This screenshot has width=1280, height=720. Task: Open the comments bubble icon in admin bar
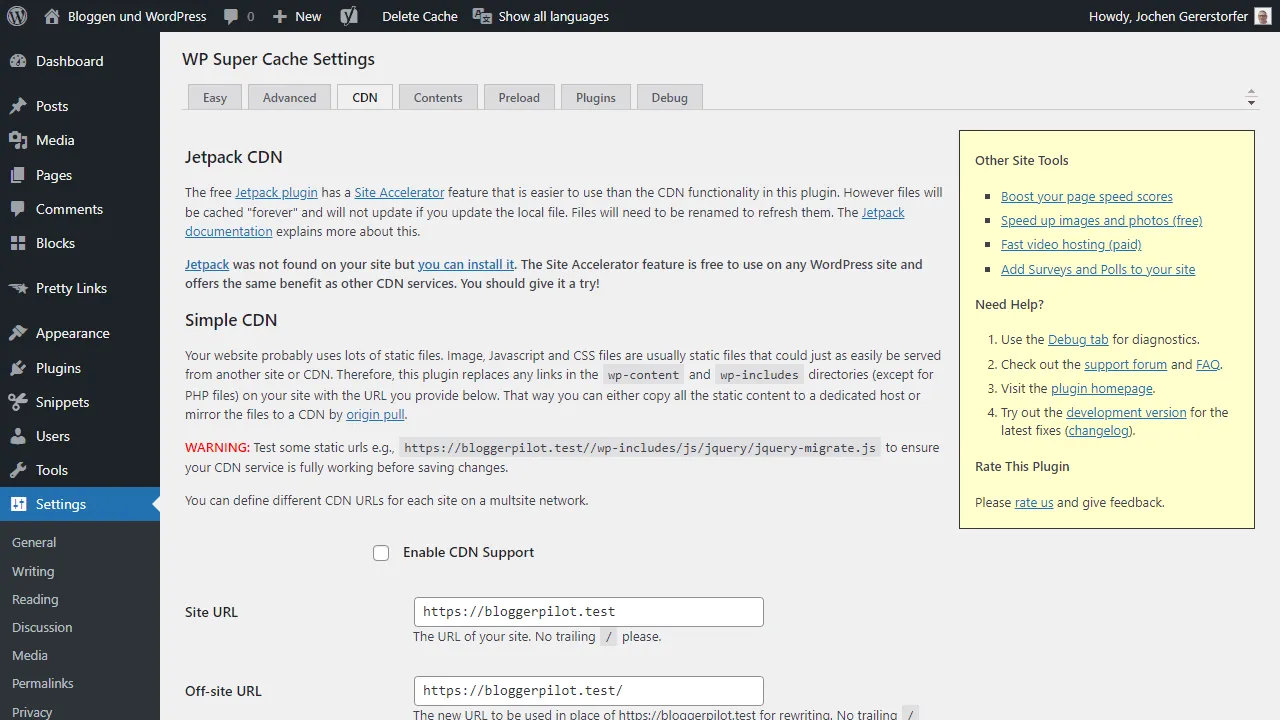pyautogui.click(x=232, y=17)
